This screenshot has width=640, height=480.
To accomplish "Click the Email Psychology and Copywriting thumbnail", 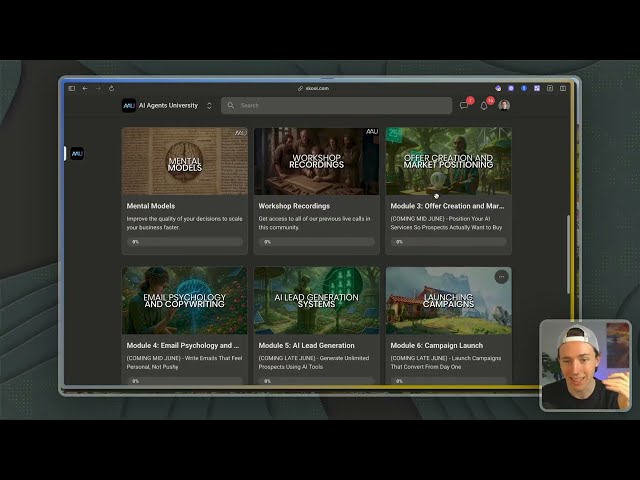I will pos(184,299).
